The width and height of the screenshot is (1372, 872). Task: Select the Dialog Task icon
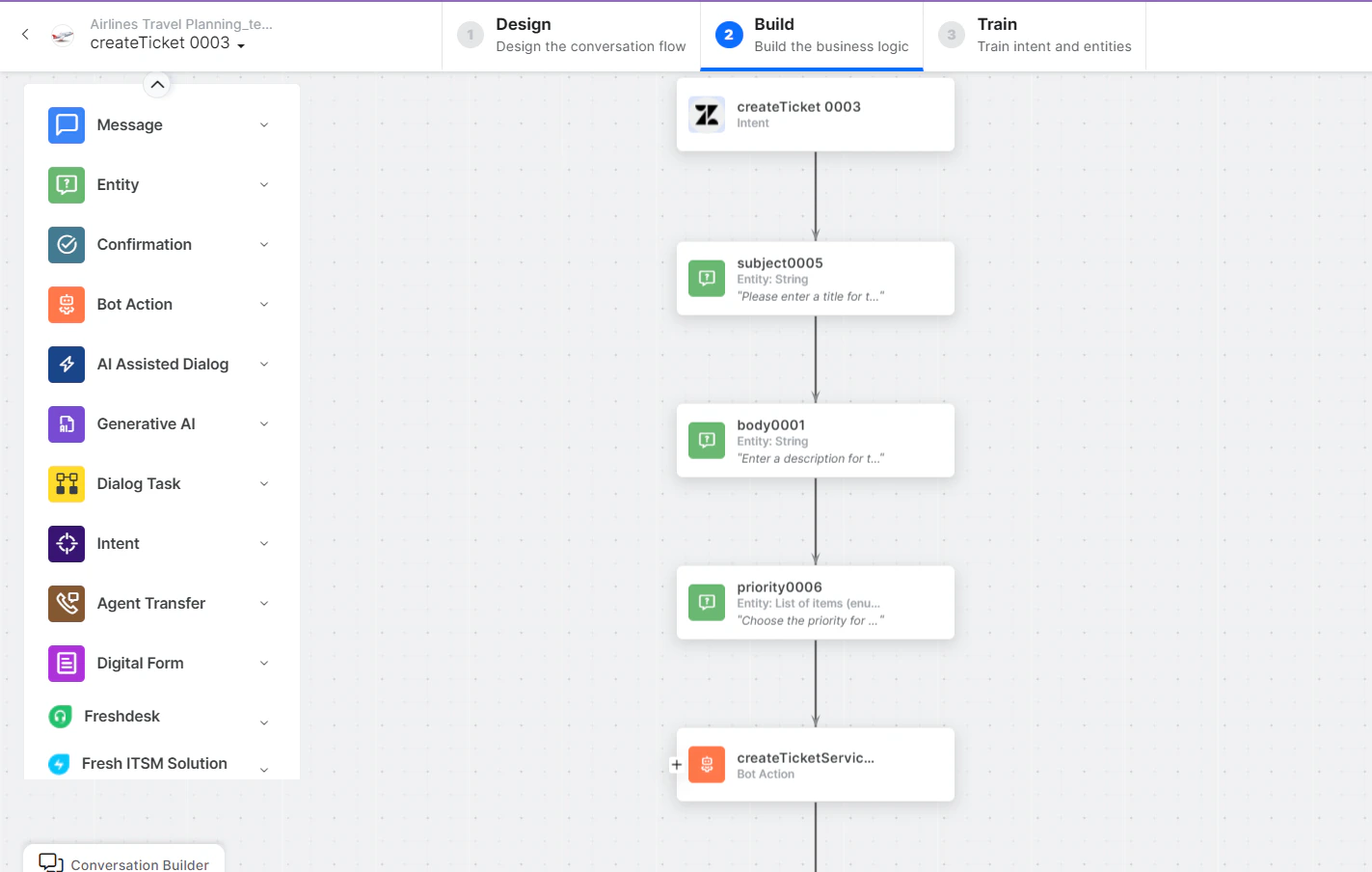click(67, 483)
